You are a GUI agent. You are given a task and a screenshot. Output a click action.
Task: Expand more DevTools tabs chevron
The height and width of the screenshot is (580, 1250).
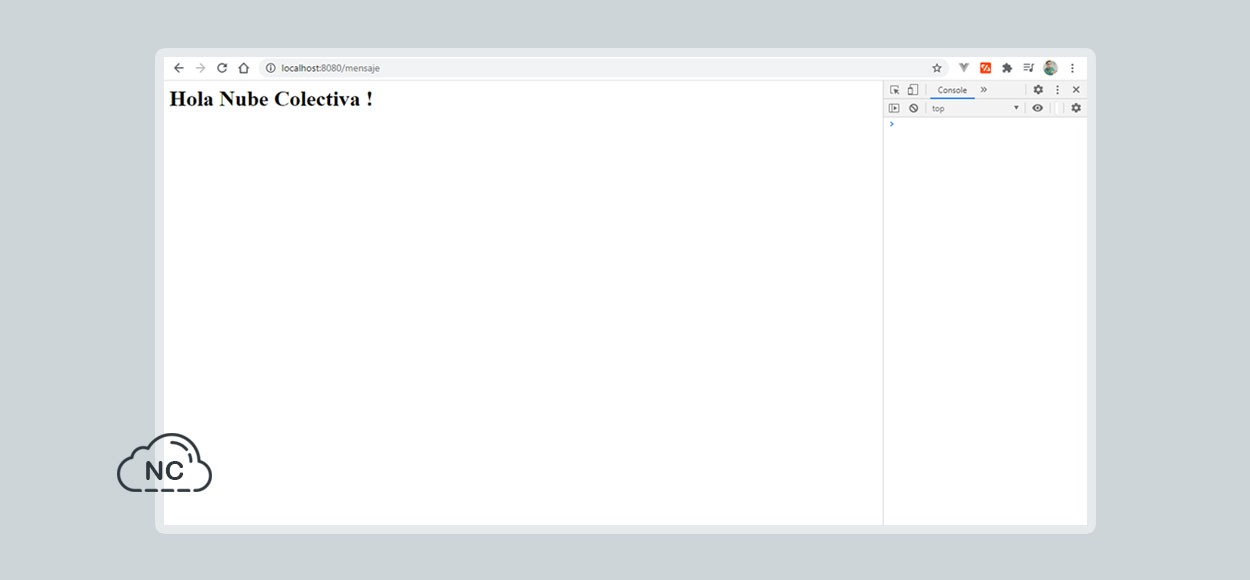pyautogui.click(x=984, y=90)
